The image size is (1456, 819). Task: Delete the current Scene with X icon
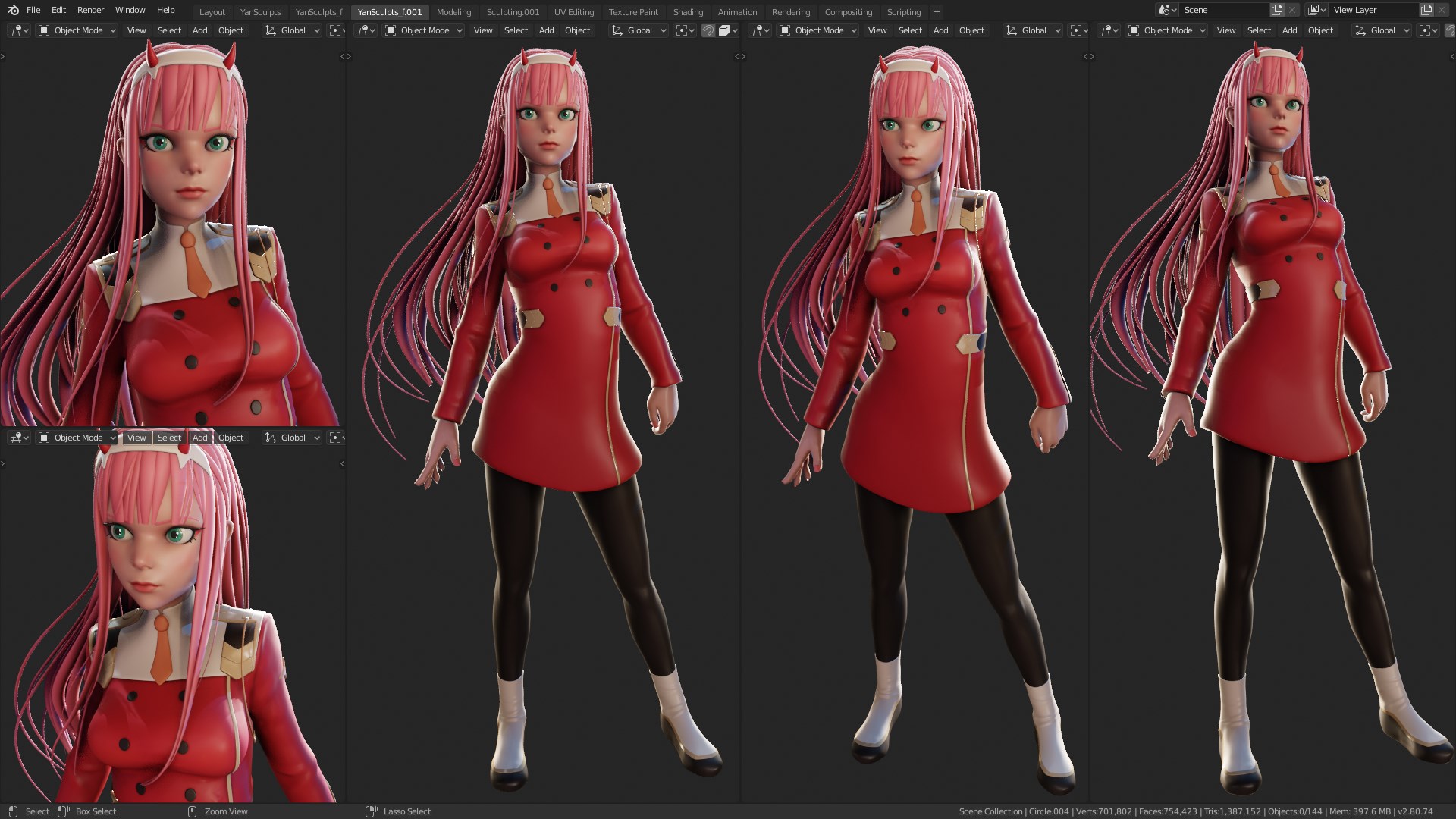point(1292,10)
